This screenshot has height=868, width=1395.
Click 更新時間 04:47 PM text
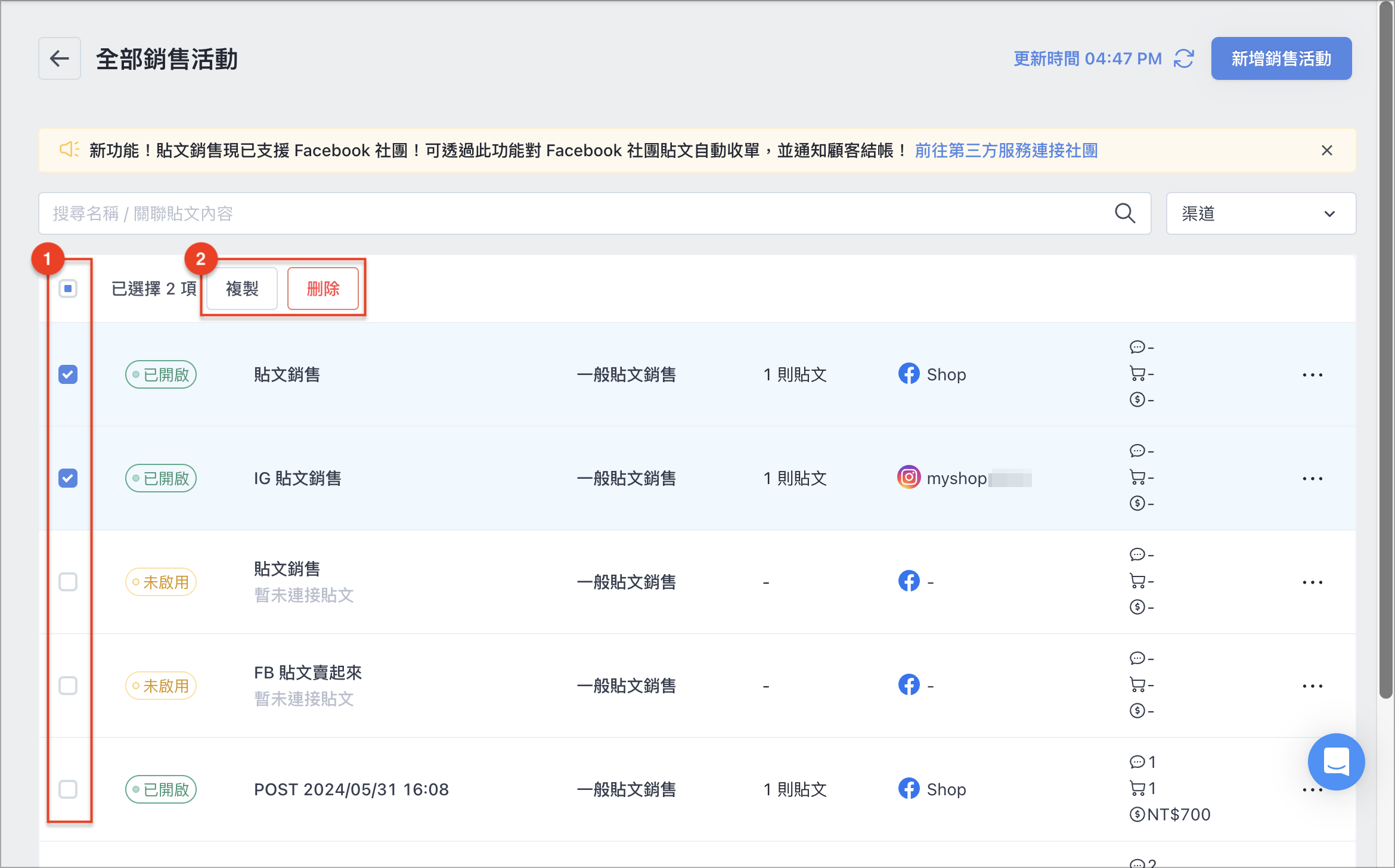[1088, 58]
